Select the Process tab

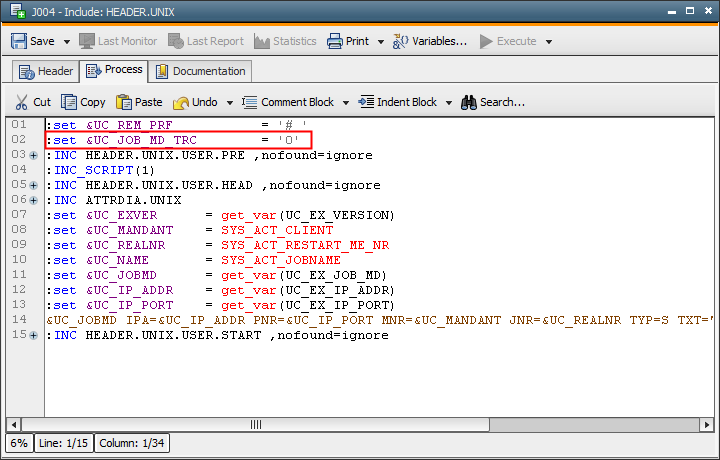tap(114, 71)
